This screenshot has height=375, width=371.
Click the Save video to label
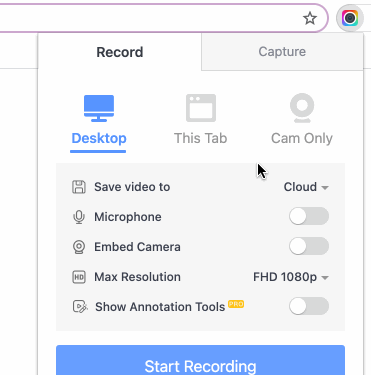[x=132, y=187]
